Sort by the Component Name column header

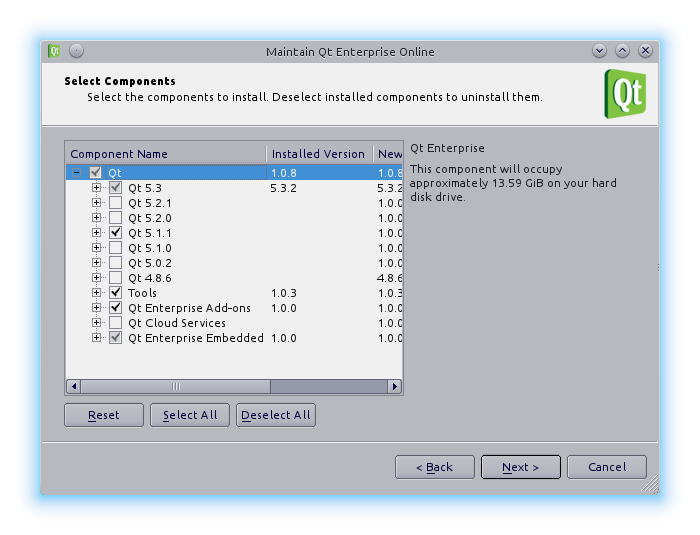tap(165, 154)
